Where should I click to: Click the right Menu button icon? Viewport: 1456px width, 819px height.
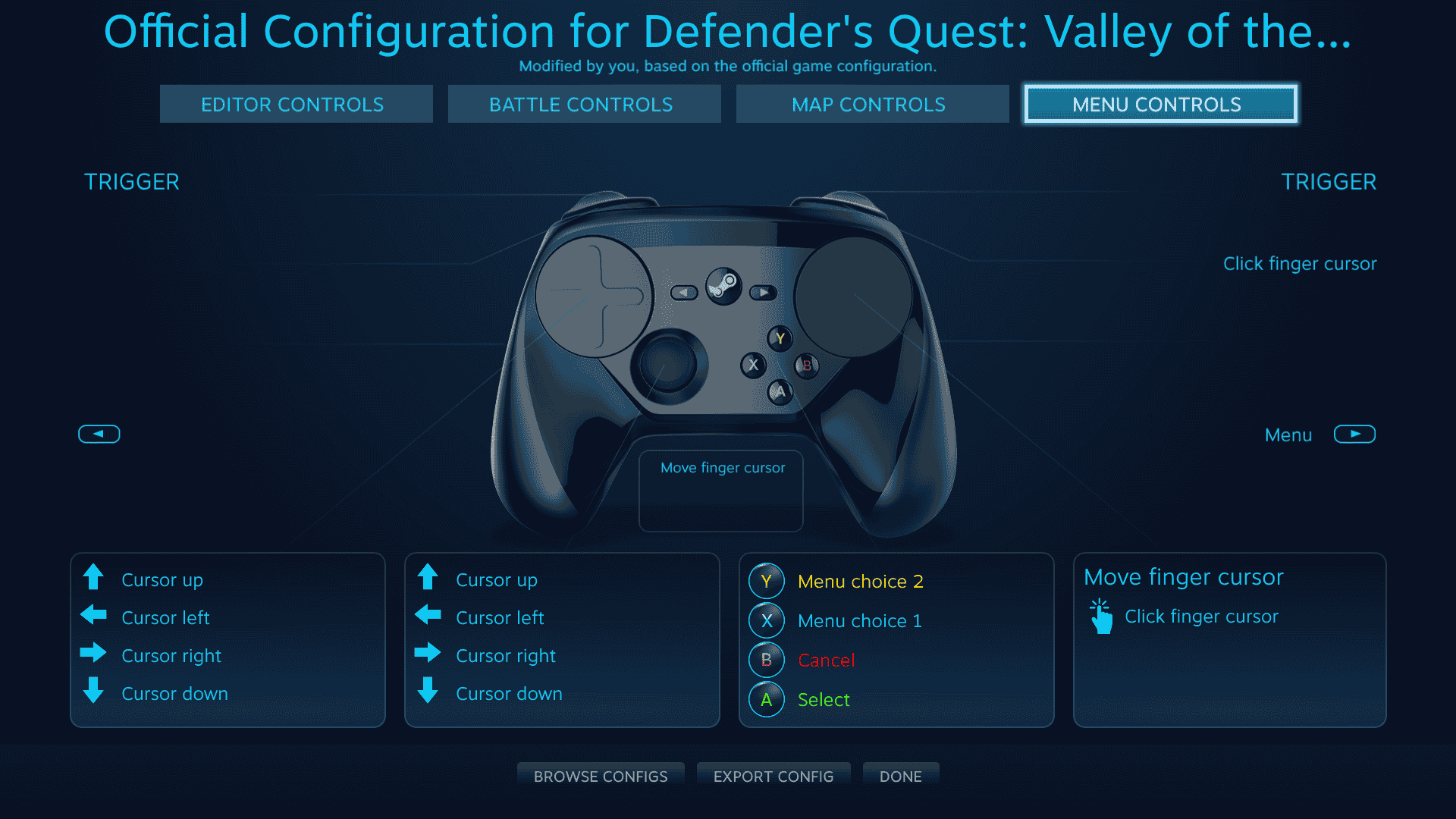(1356, 434)
